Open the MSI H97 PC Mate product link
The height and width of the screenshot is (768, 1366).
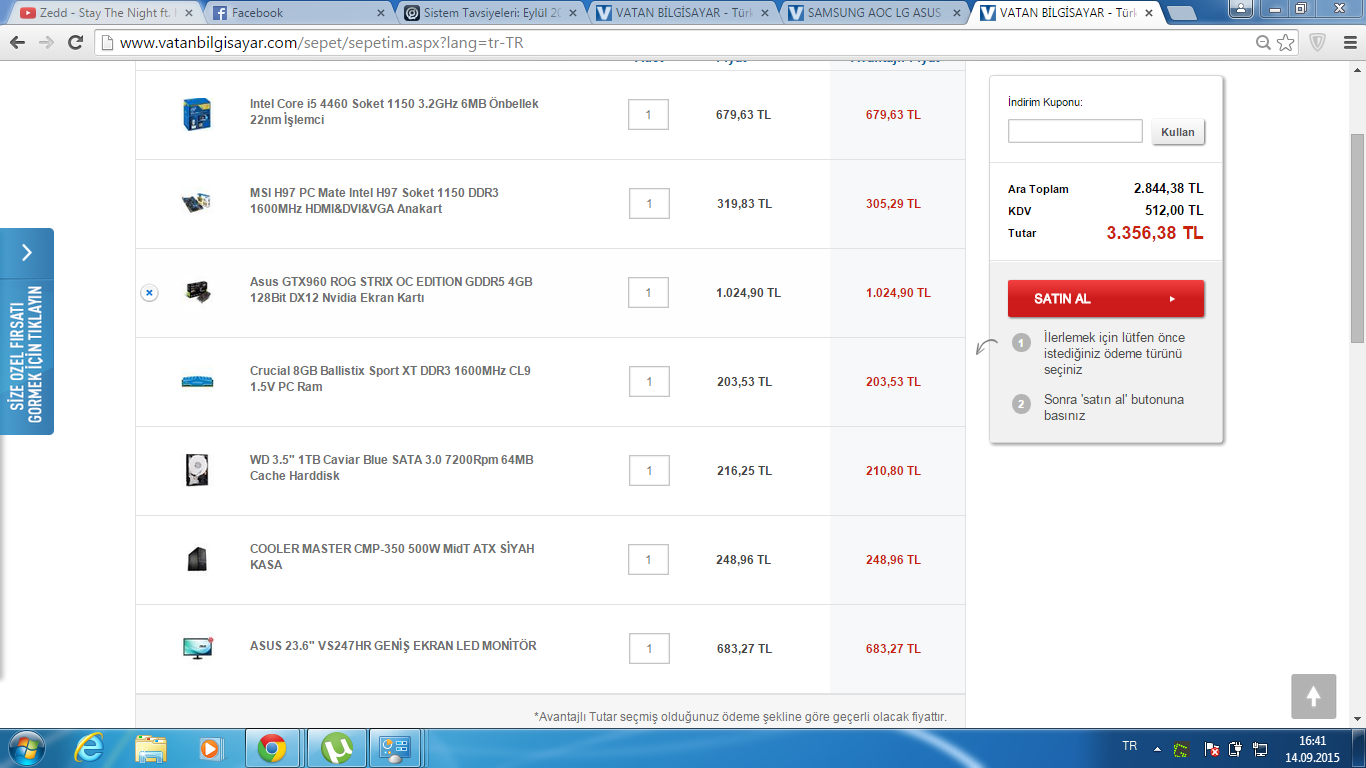(x=374, y=201)
